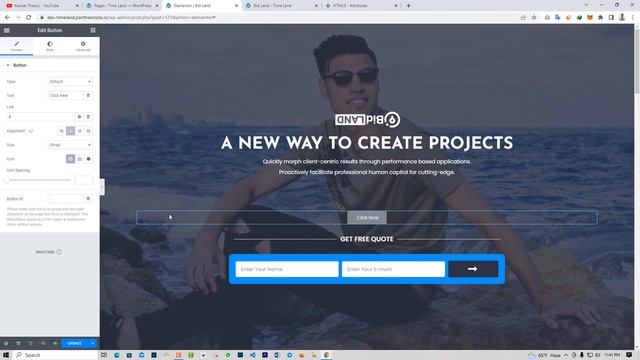Screen dimensions: 640x360
Task: Bookmark this page with the star icon
Action: tap(534, 18)
